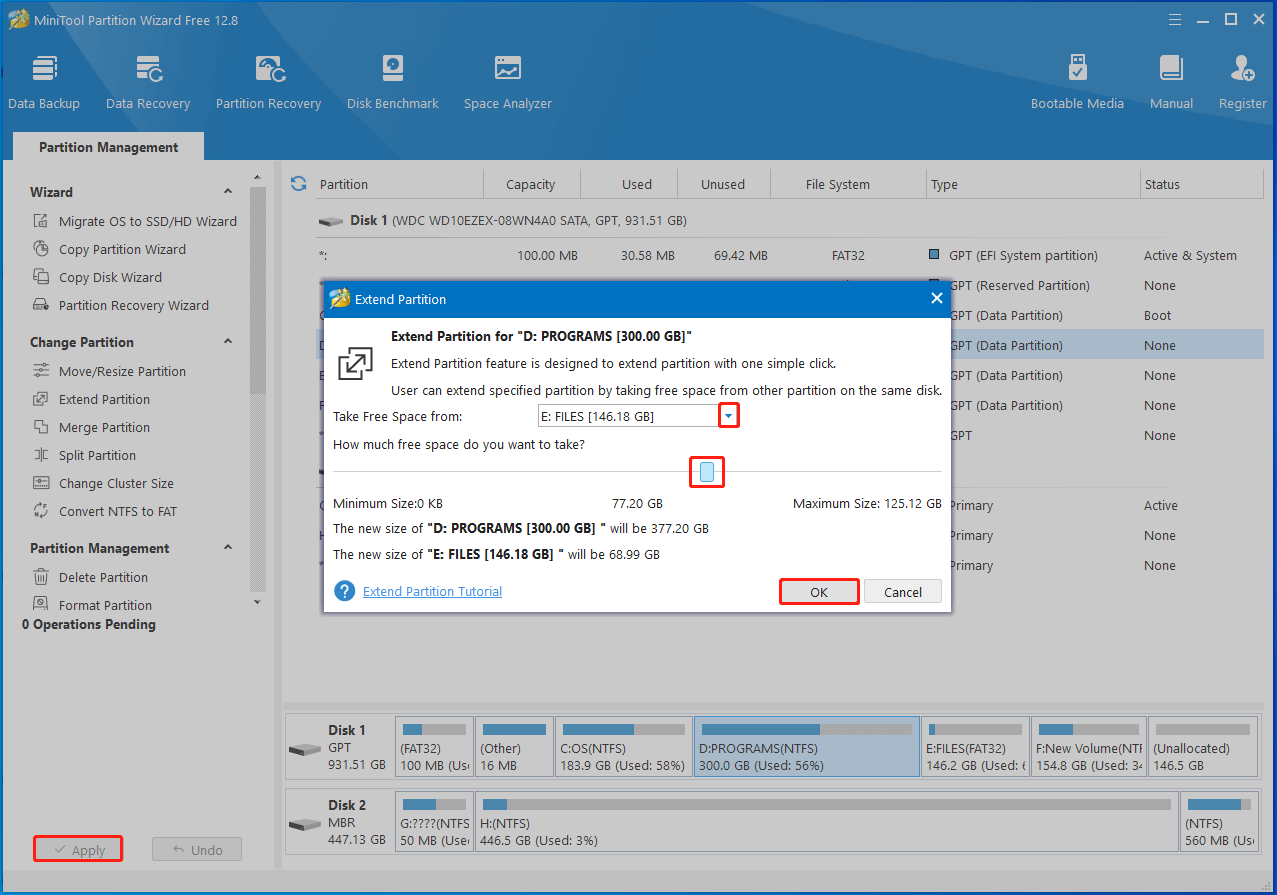This screenshot has width=1277, height=895.
Task: Collapse the Change Partition section
Action: click(x=228, y=342)
